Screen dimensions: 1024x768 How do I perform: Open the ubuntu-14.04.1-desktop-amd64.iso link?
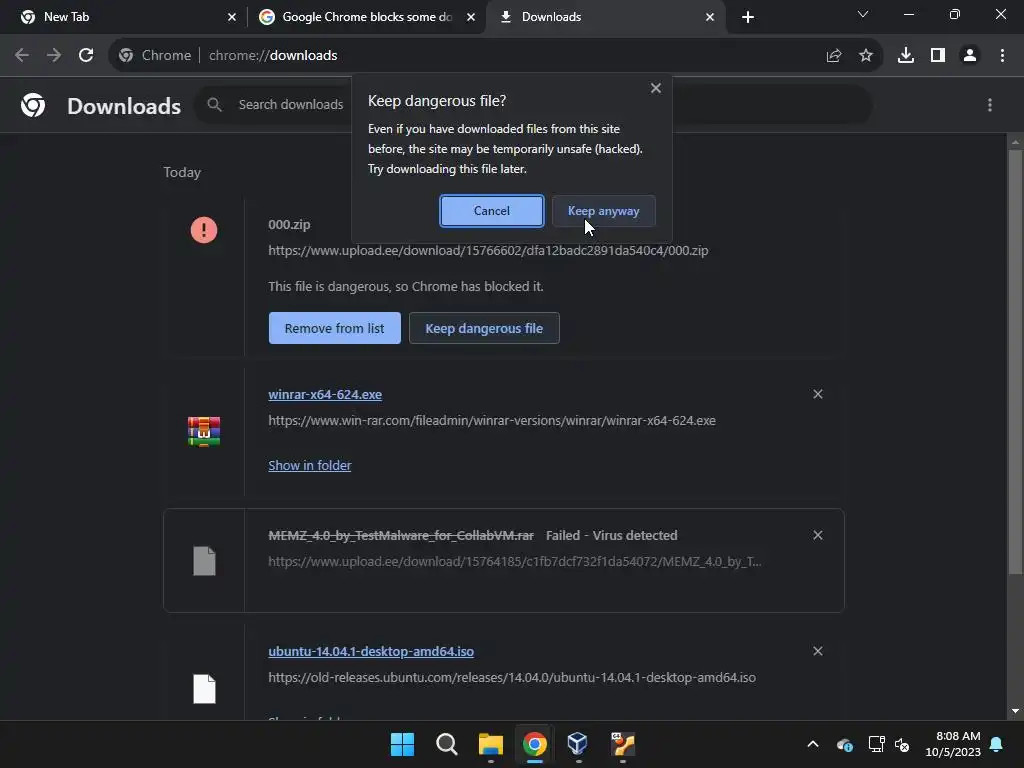(x=371, y=651)
